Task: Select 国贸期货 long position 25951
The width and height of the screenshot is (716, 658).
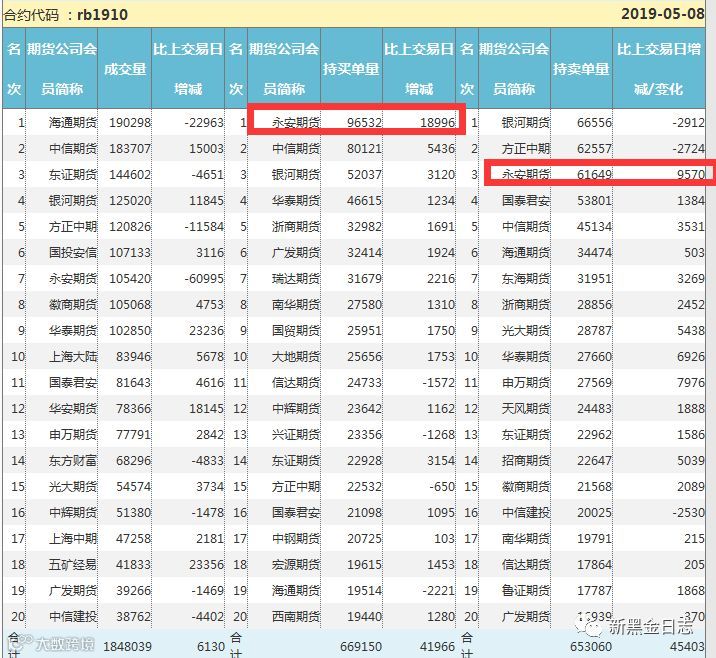Action: 364,331
